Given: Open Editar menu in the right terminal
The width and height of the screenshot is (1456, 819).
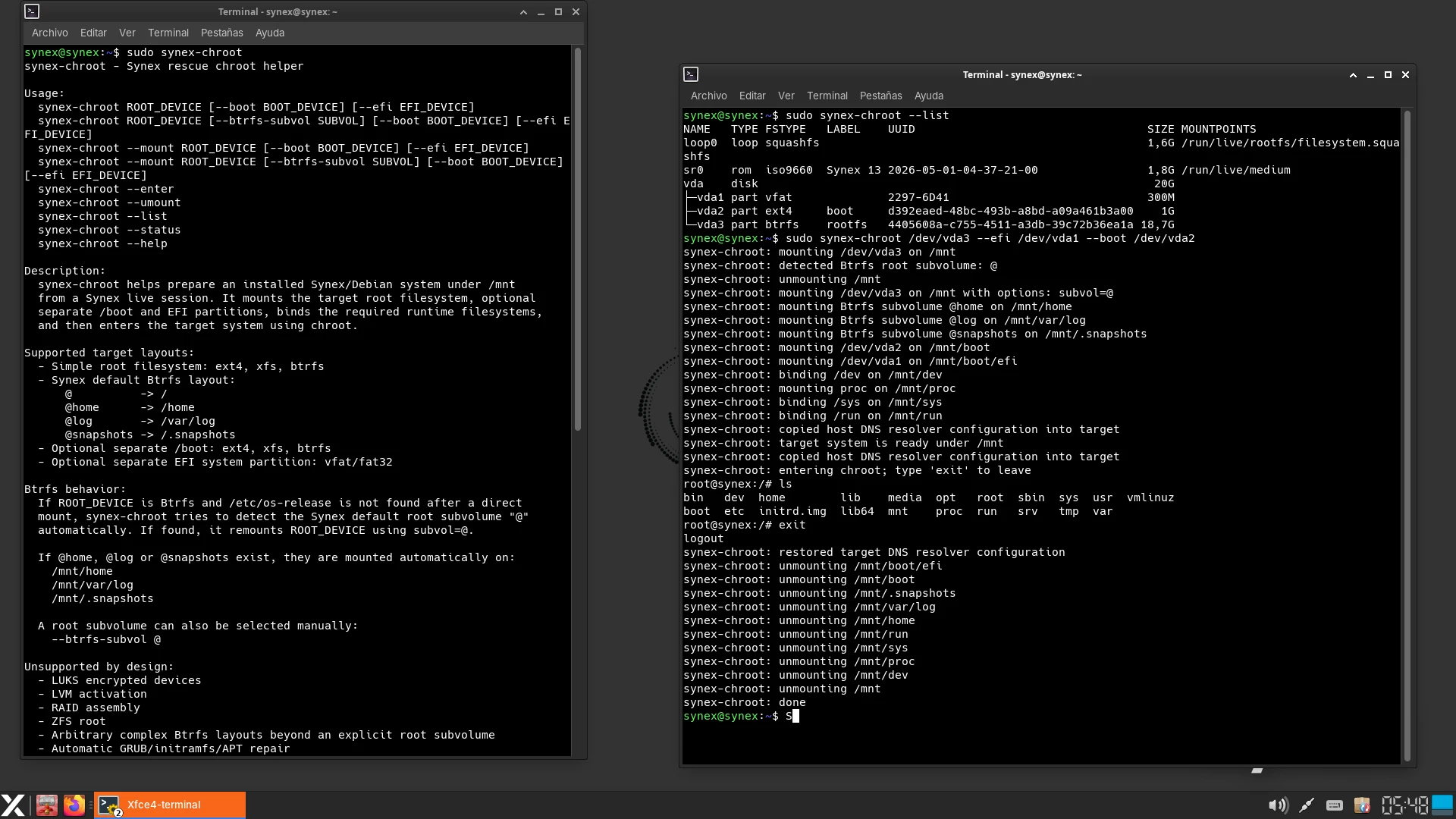Looking at the screenshot, I should [752, 96].
